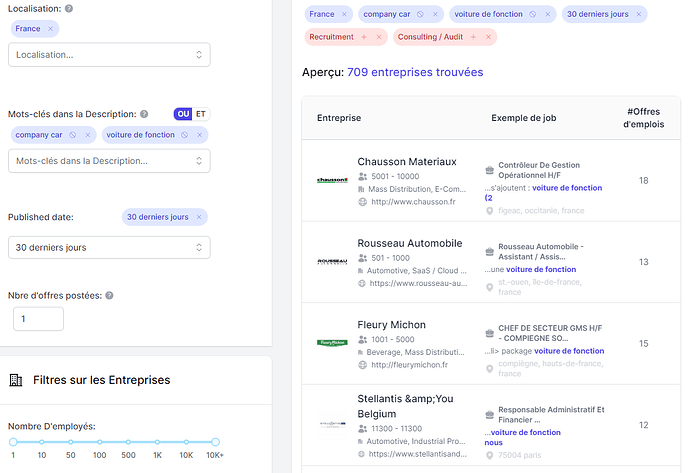Viewport: 690px width, 473px height.
Task: Open Nbre d'offres postées help icon
Action: tap(110, 296)
